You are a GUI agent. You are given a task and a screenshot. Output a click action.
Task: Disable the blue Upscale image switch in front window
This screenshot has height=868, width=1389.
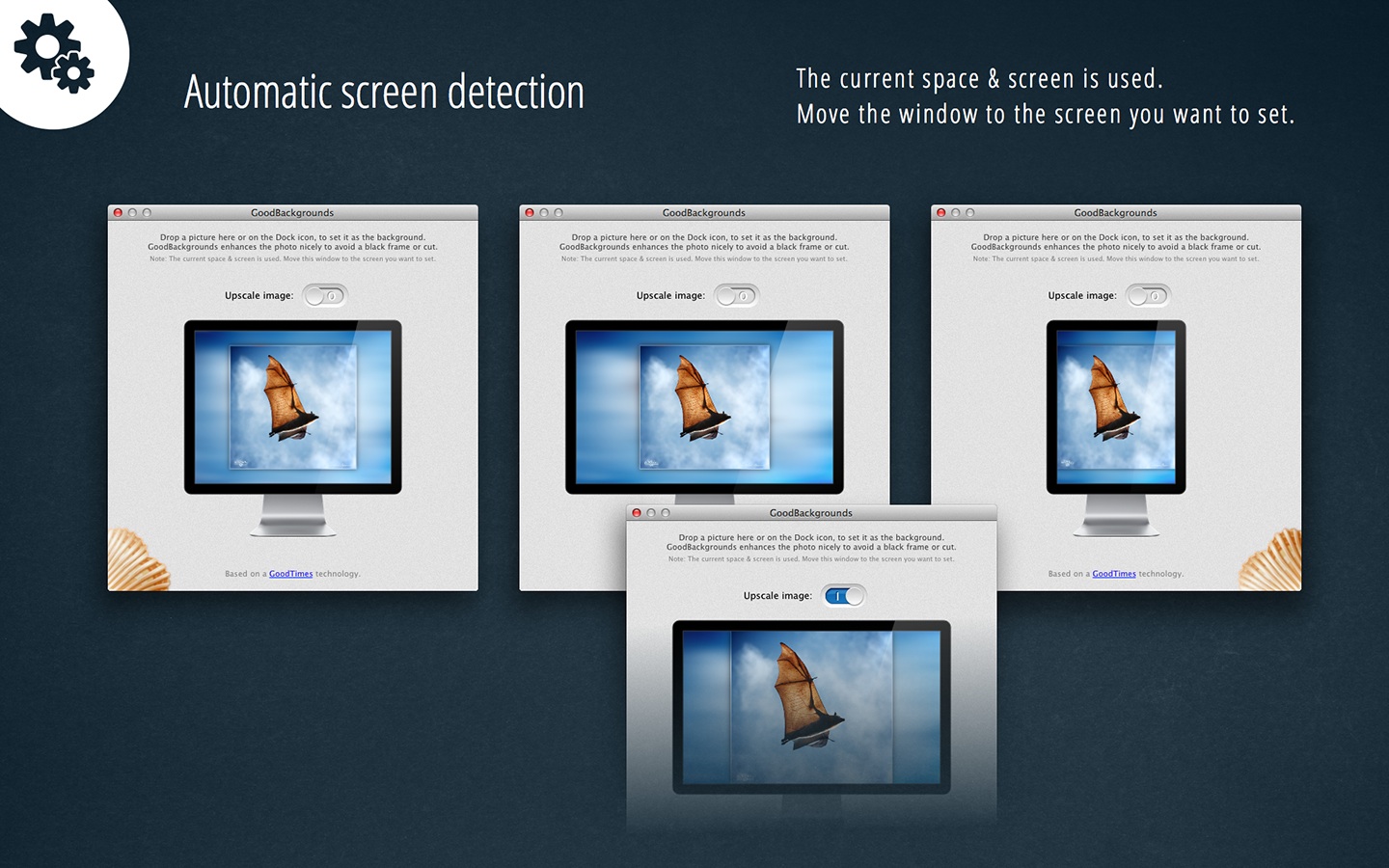click(x=843, y=596)
